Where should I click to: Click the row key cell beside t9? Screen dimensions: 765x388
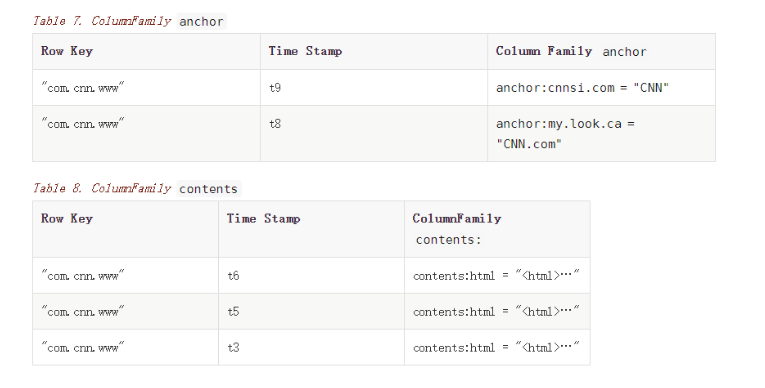click(146, 87)
